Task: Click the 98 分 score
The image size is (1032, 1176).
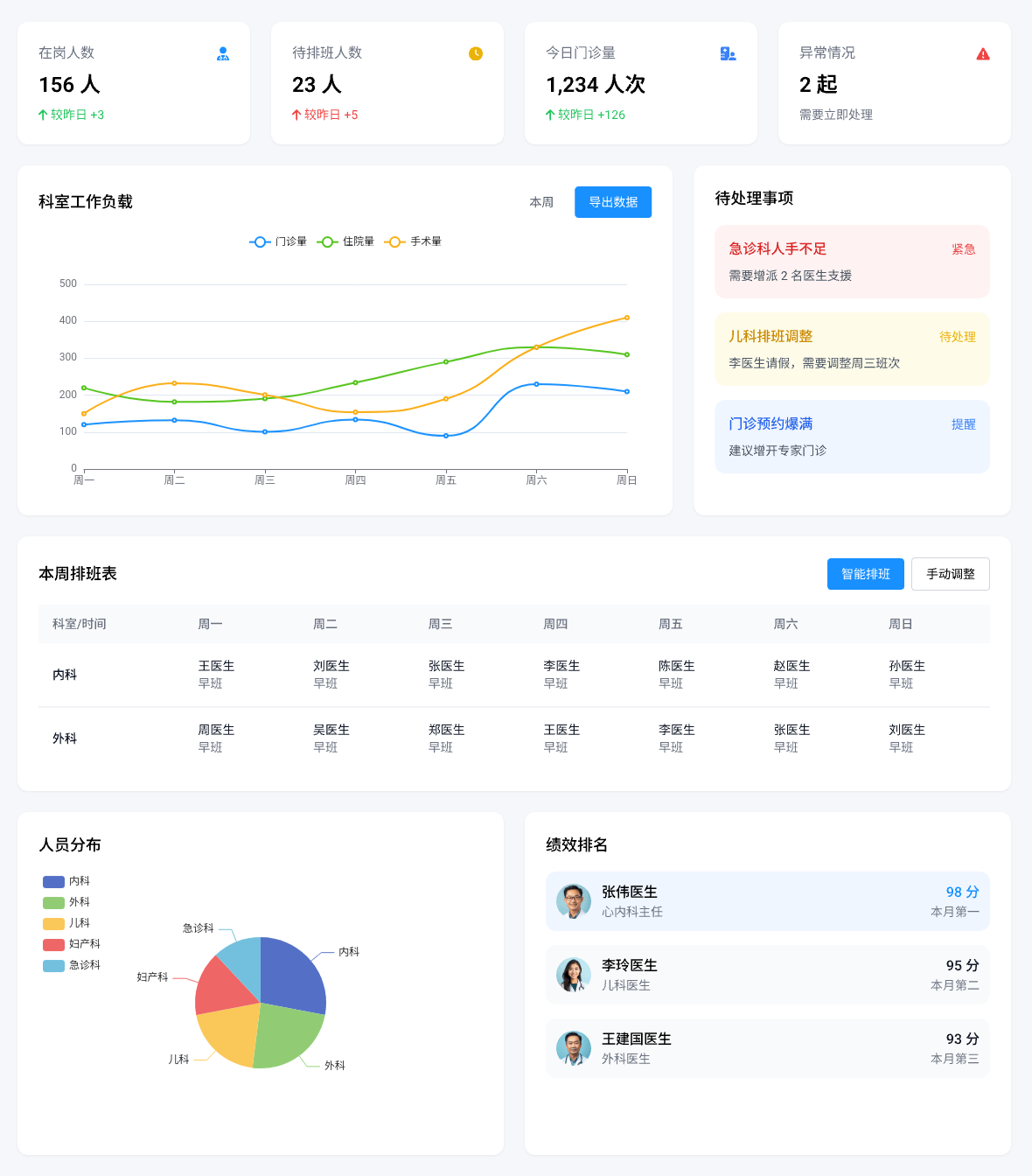Action: [x=963, y=892]
